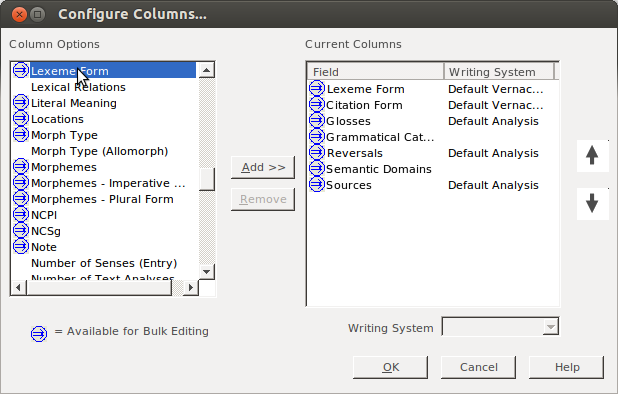Screen dimensions: 618x394
Task: Click the bulk-edit icon beside Morphemes
Action: pos(20,167)
